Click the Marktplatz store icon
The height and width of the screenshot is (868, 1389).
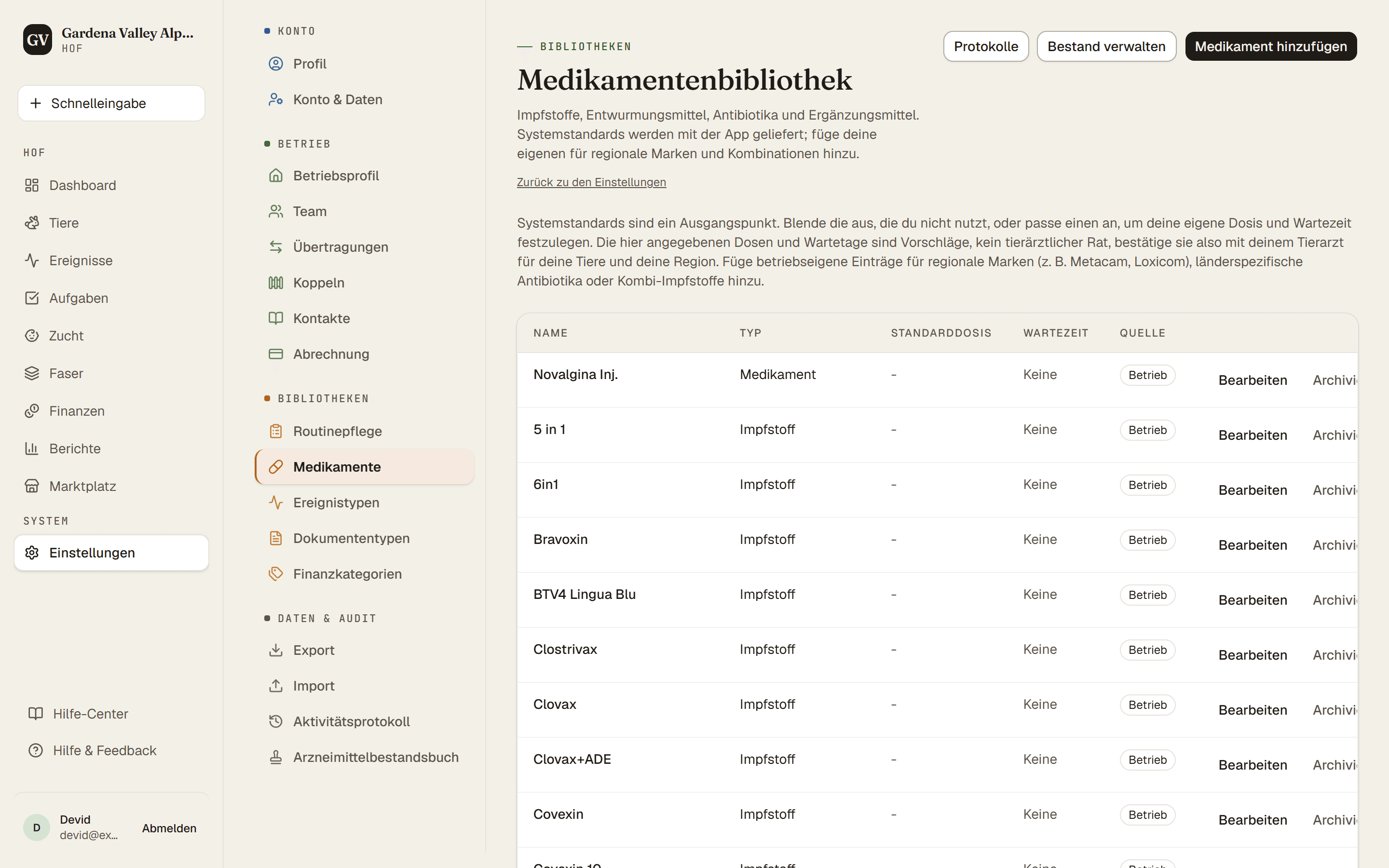click(x=31, y=486)
